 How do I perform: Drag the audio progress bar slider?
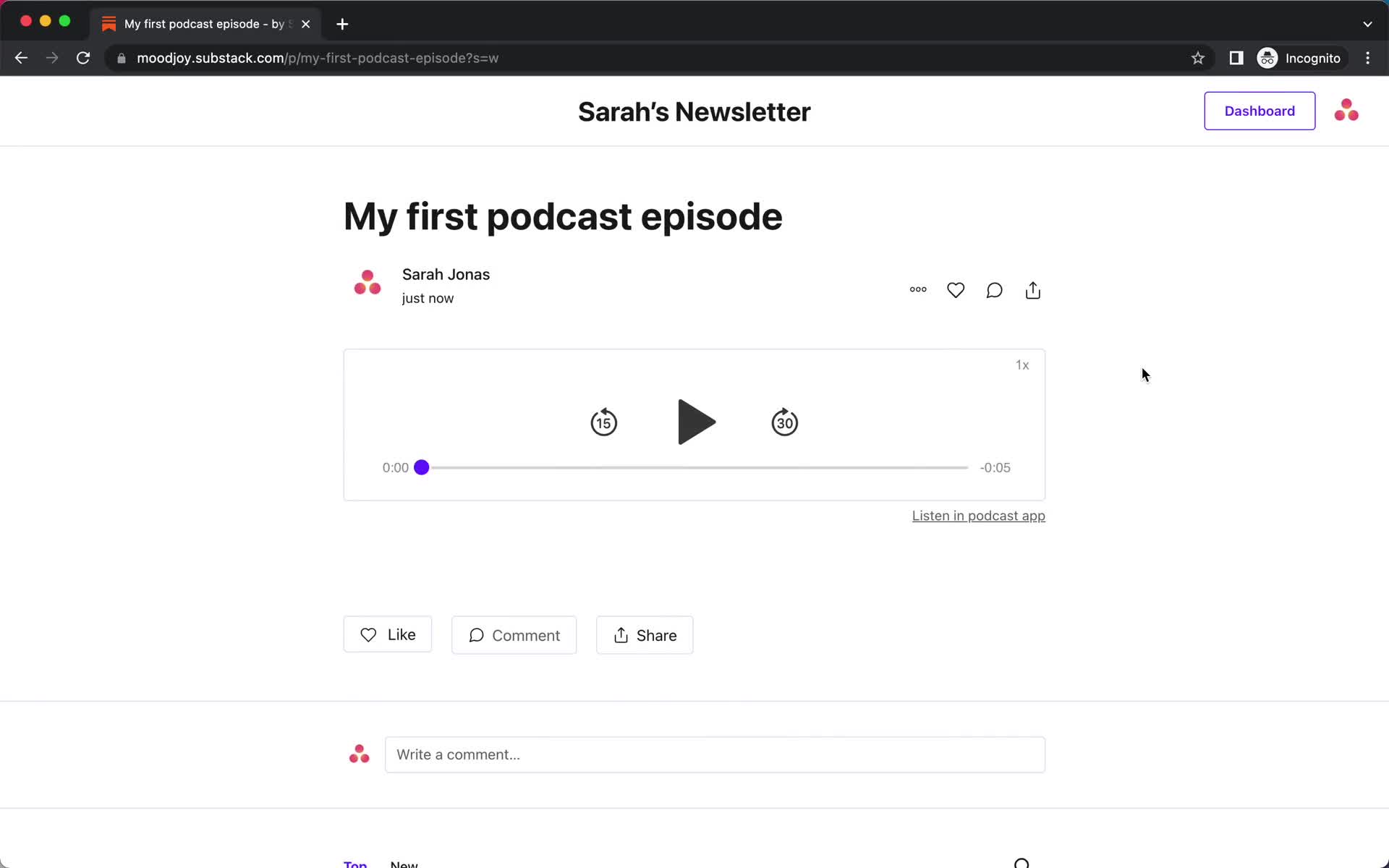coord(421,467)
